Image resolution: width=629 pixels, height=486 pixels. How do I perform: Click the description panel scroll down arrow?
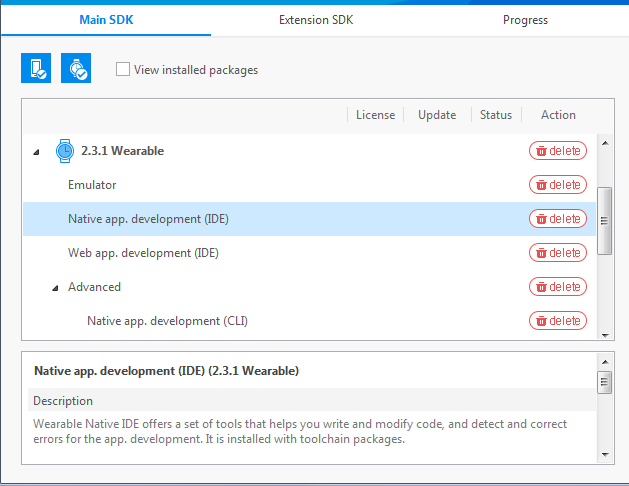click(603, 455)
